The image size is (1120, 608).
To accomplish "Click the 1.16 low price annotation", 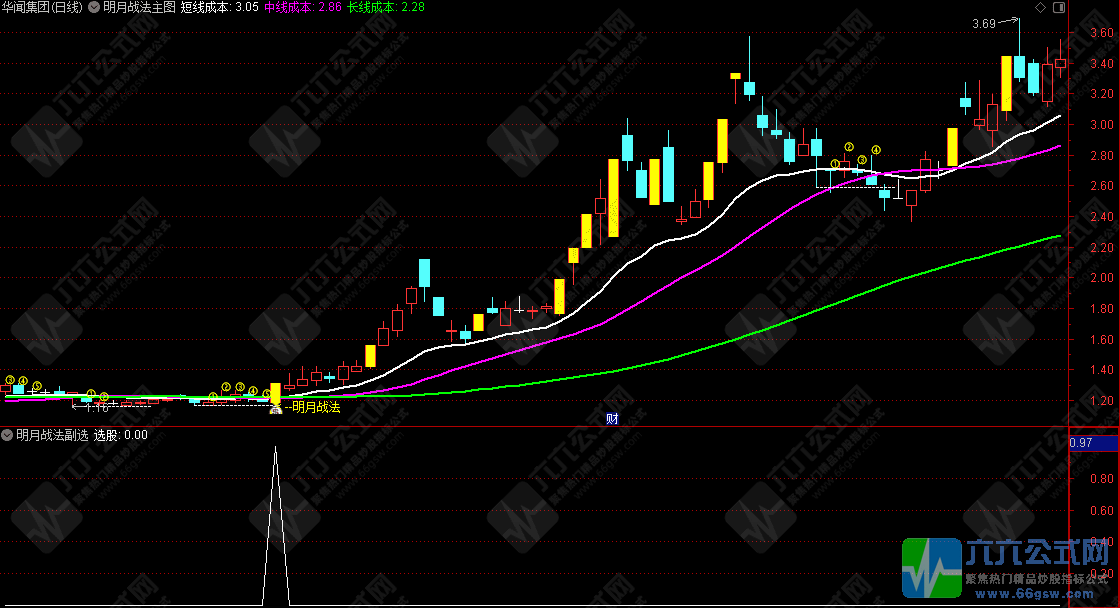I will pyautogui.click(x=96, y=406).
